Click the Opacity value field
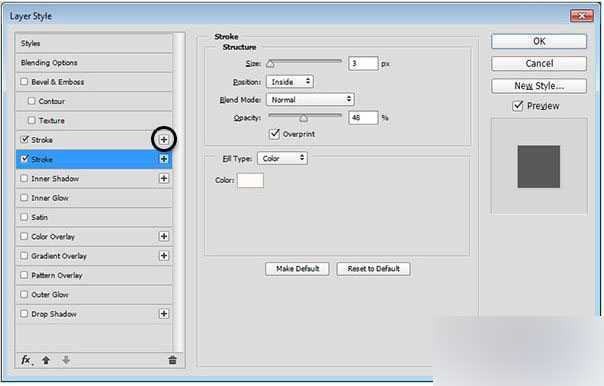This screenshot has width=604, height=386. (363, 117)
